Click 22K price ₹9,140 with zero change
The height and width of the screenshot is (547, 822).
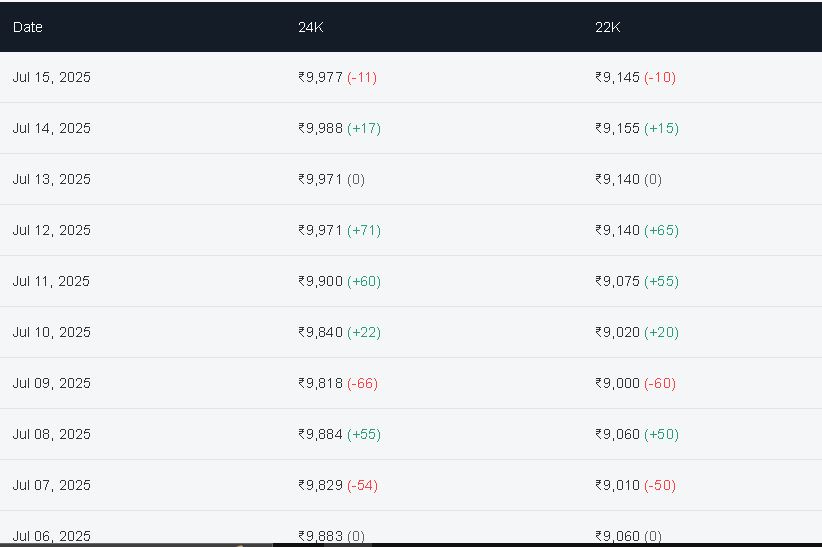tap(628, 179)
